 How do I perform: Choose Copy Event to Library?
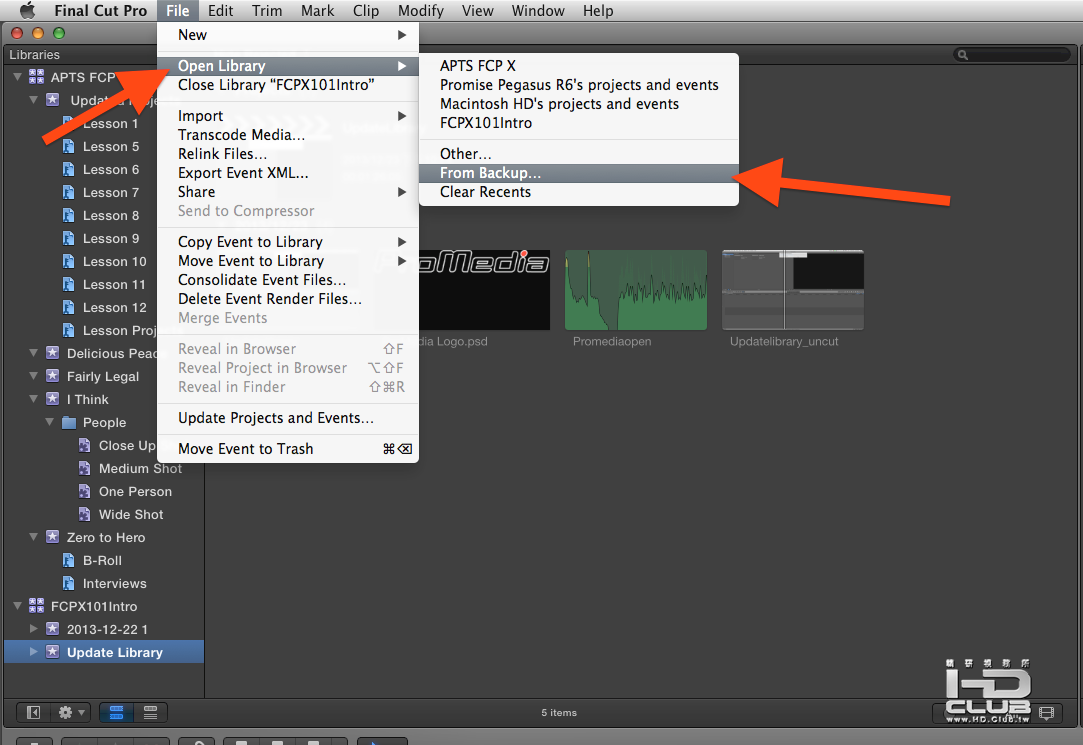pos(287,242)
